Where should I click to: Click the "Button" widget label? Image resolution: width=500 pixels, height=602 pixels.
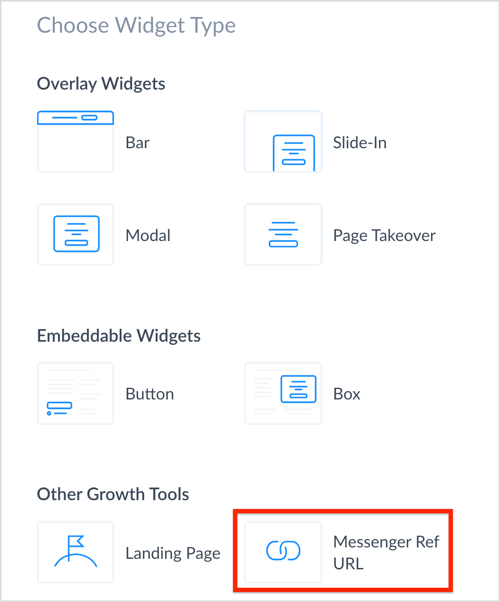(x=150, y=394)
